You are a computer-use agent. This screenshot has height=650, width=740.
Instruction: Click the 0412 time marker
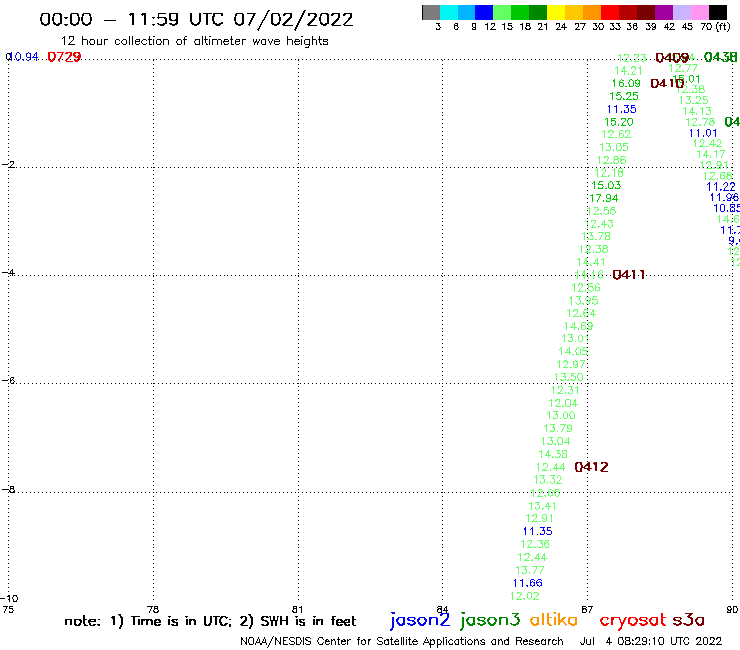pos(591,467)
